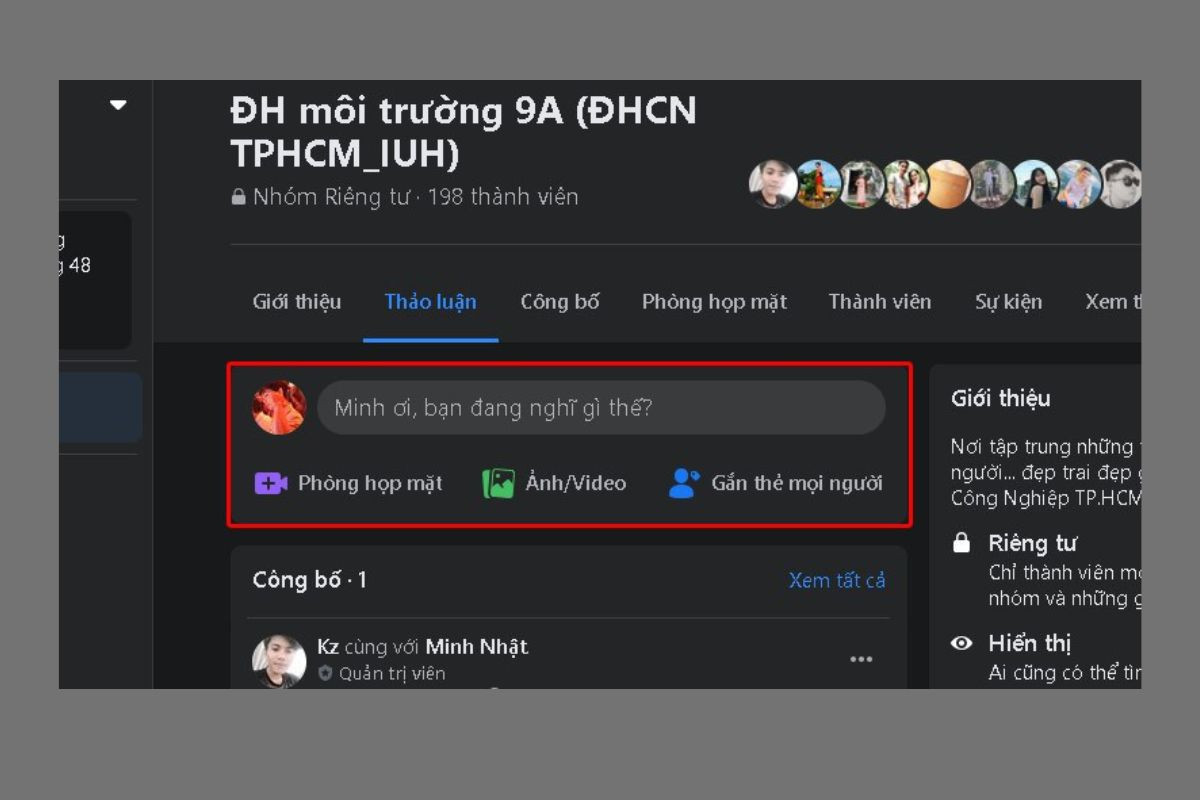This screenshot has height=800, width=1200.
Task: Click the 'bạn đang nghĩ gì thế?' post field
Action: coord(601,407)
